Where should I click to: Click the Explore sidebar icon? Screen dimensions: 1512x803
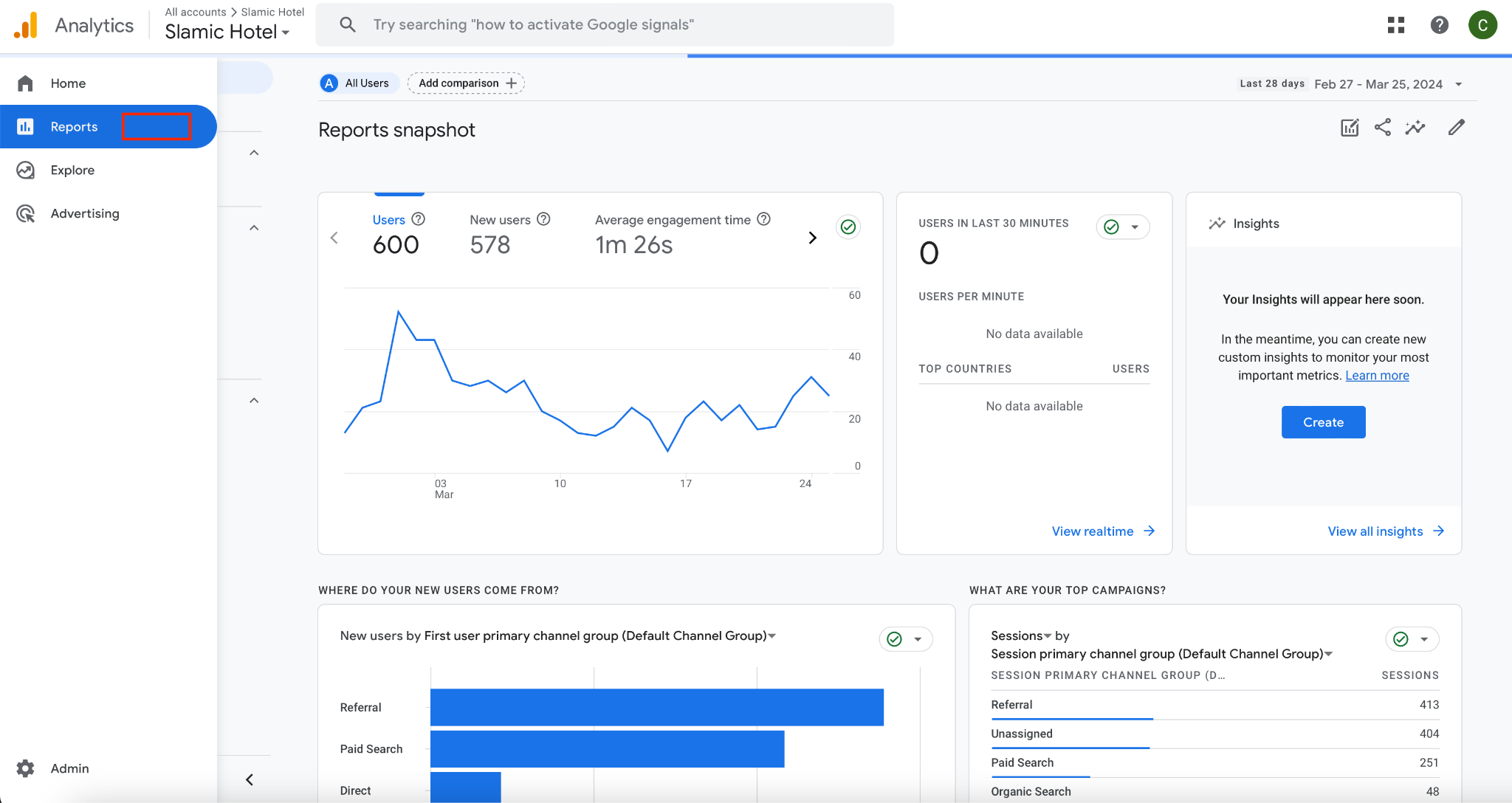[25, 170]
